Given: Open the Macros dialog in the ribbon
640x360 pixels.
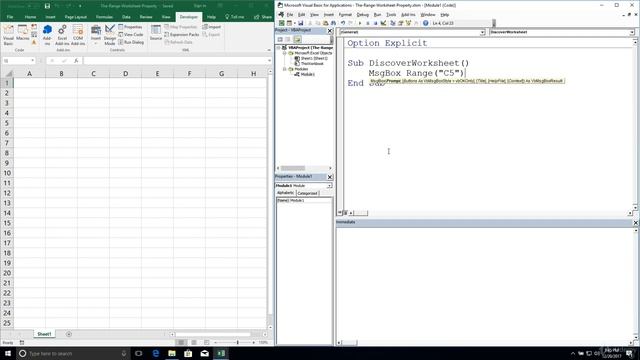Looking at the screenshot, I should pyautogui.click(x=22, y=33).
